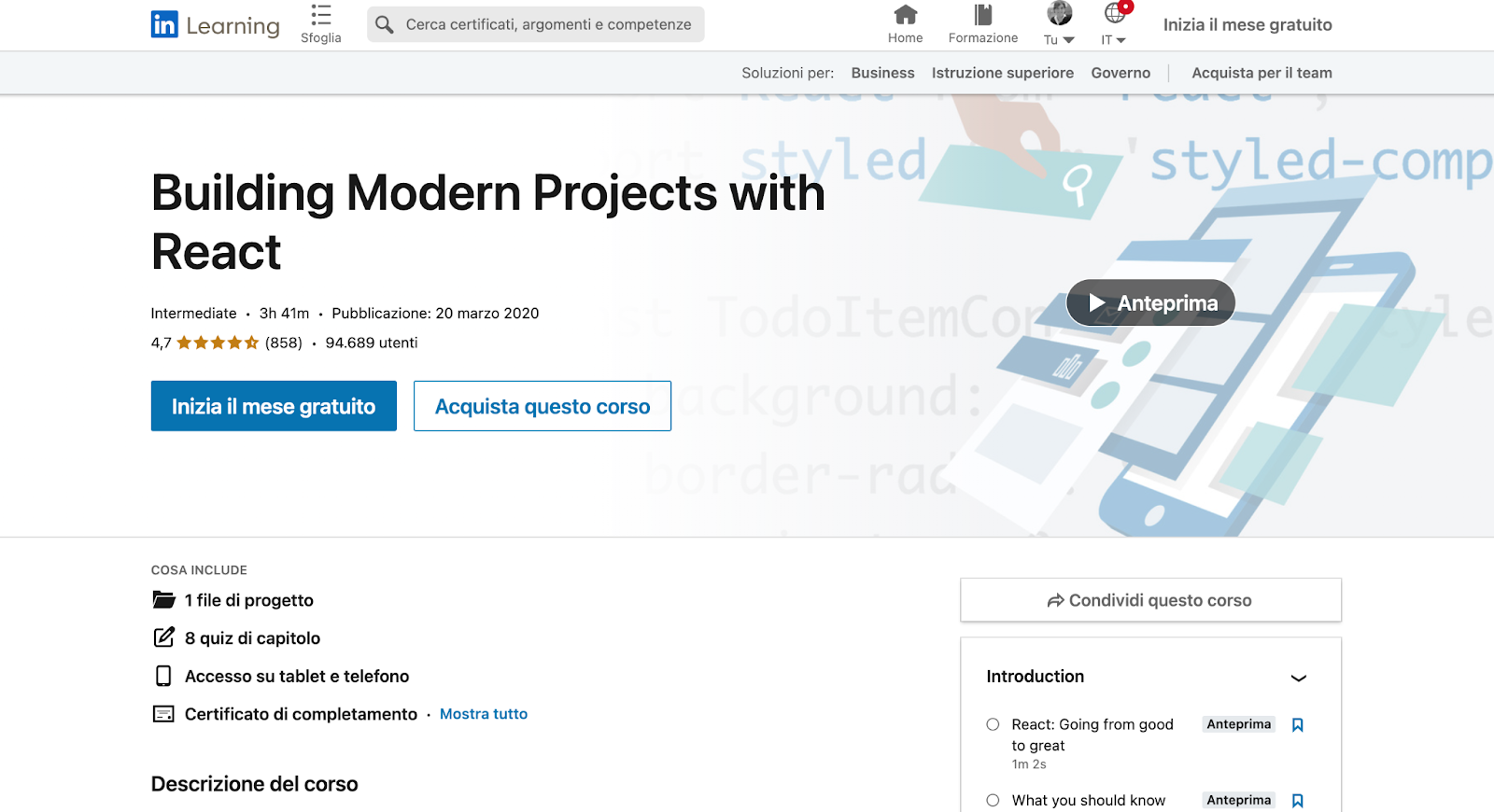Open Formazione book icon
Screen dimensions: 1494x812
[983, 14]
